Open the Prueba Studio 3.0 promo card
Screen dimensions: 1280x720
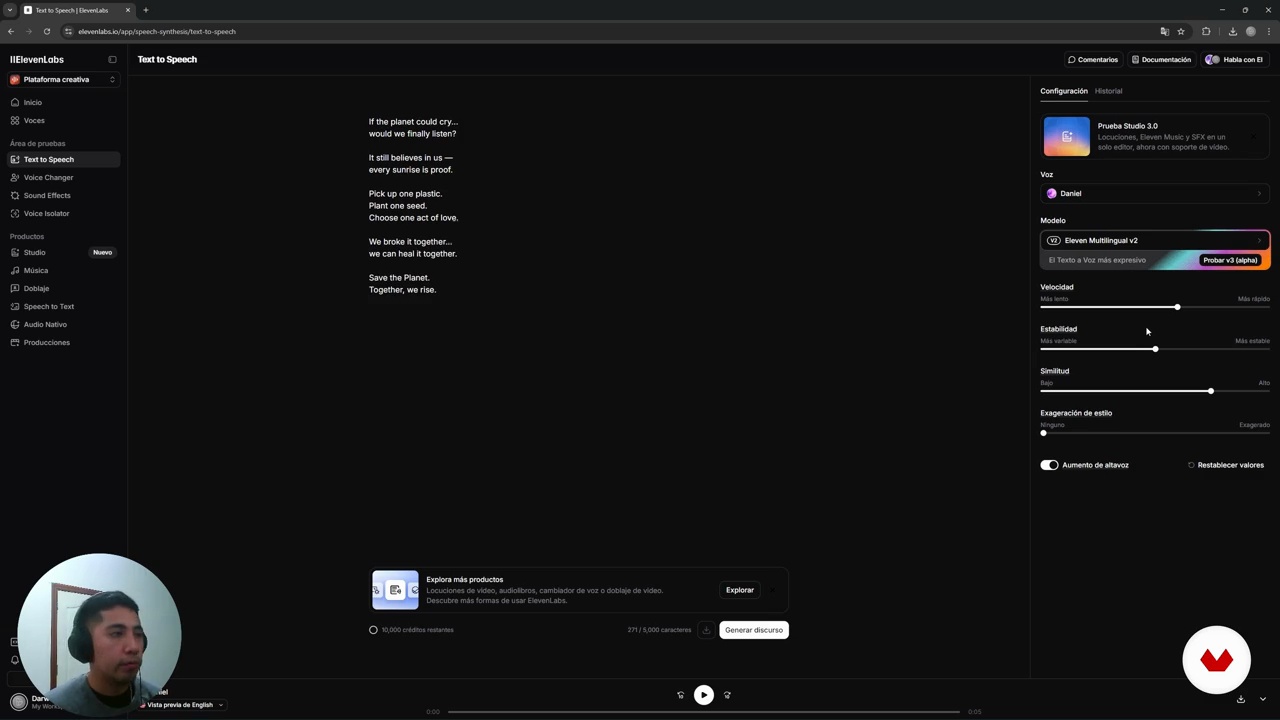1155,137
